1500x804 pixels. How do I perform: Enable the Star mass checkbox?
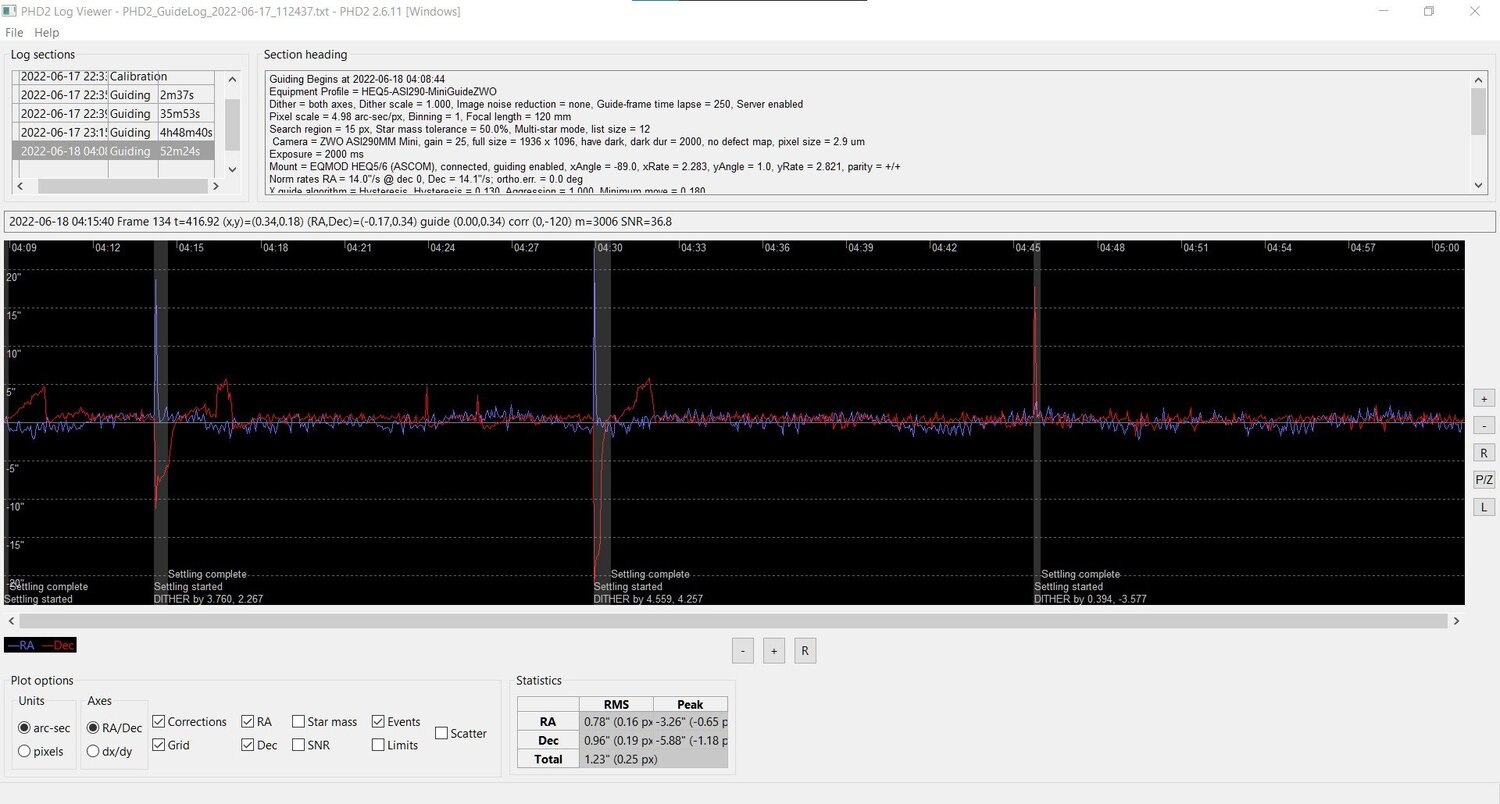(325, 722)
